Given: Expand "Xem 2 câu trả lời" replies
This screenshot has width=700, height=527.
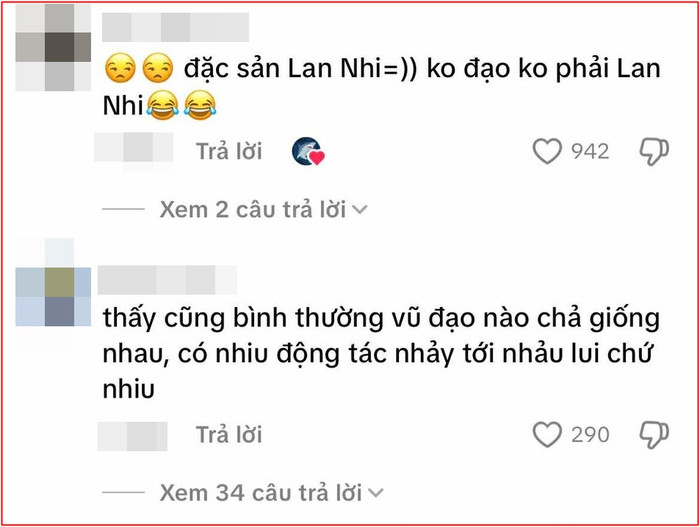Looking at the screenshot, I should (253, 209).
